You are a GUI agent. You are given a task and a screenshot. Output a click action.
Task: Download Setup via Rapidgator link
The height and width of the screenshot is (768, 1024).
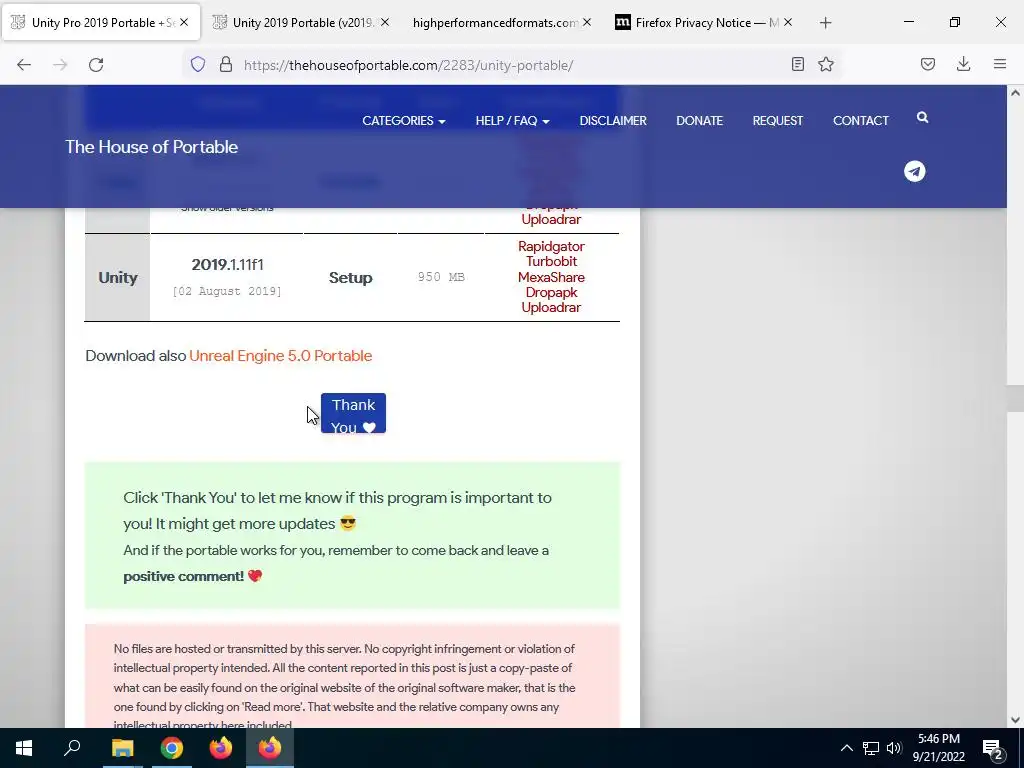pyautogui.click(x=551, y=246)
